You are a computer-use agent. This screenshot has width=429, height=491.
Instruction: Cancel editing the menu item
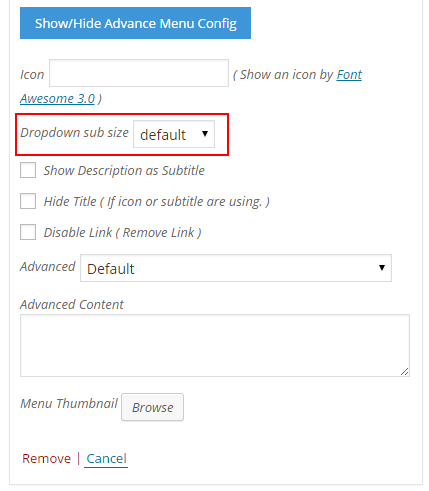click(x=106, y=459)
